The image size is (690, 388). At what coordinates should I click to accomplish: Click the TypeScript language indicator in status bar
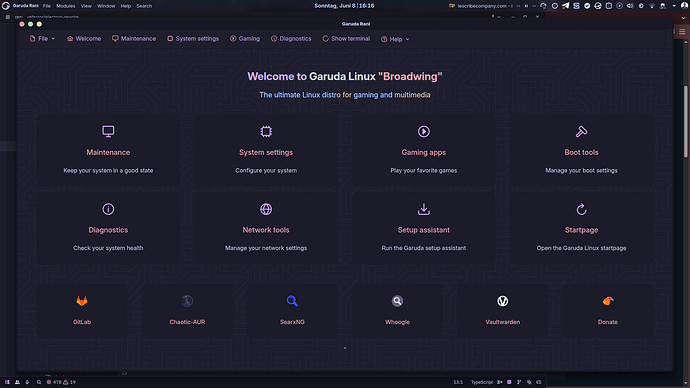482,382
